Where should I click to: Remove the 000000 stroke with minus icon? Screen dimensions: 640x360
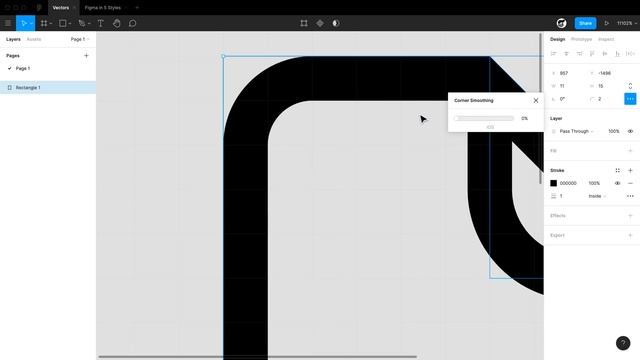630,183
